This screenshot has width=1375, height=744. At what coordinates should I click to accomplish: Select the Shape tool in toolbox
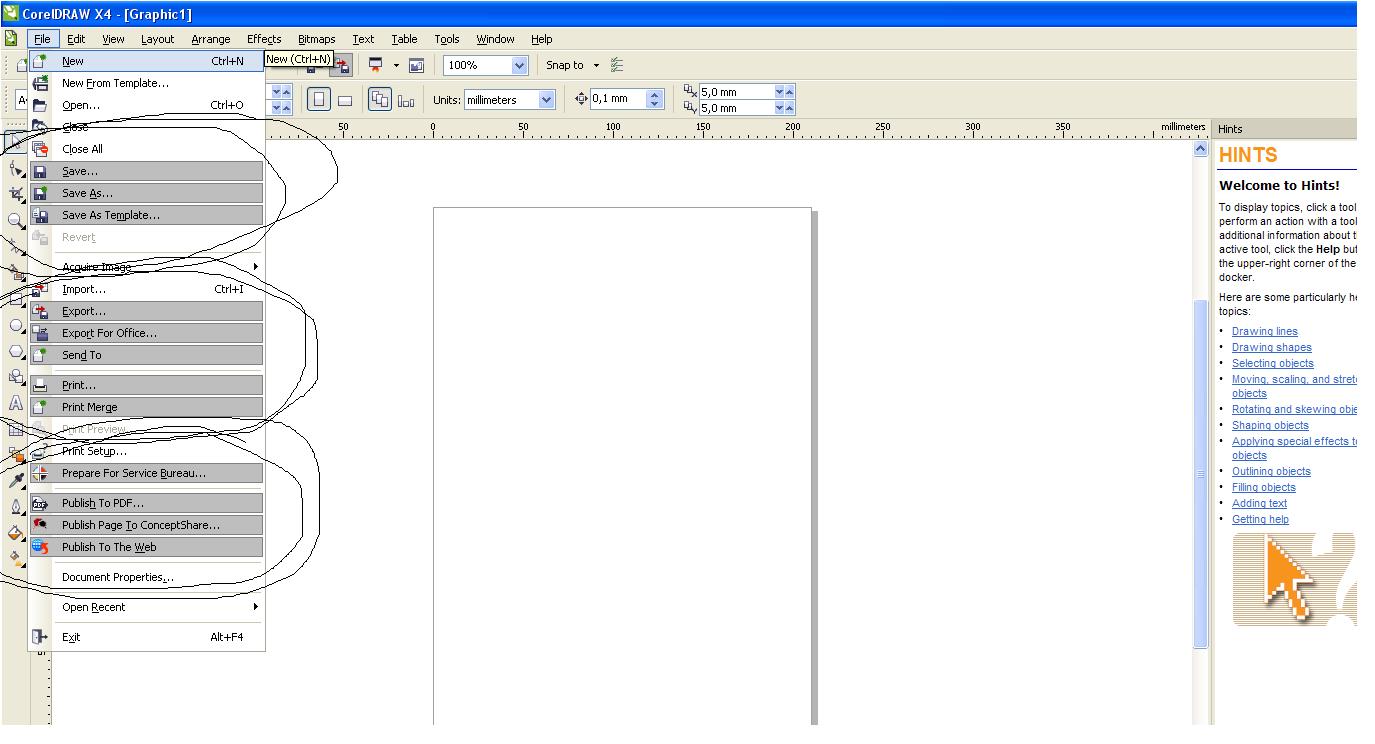point(16,169)
